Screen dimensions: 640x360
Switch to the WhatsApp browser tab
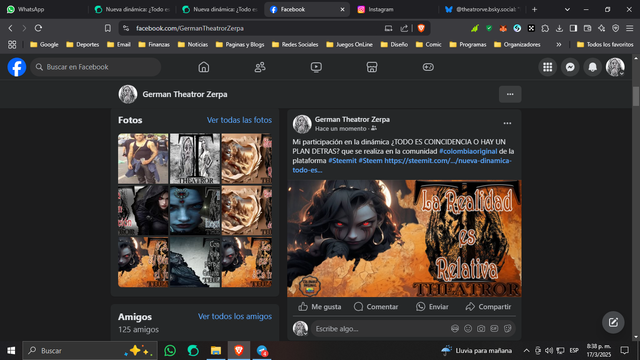pyautogui.click(x=44, y=9)
